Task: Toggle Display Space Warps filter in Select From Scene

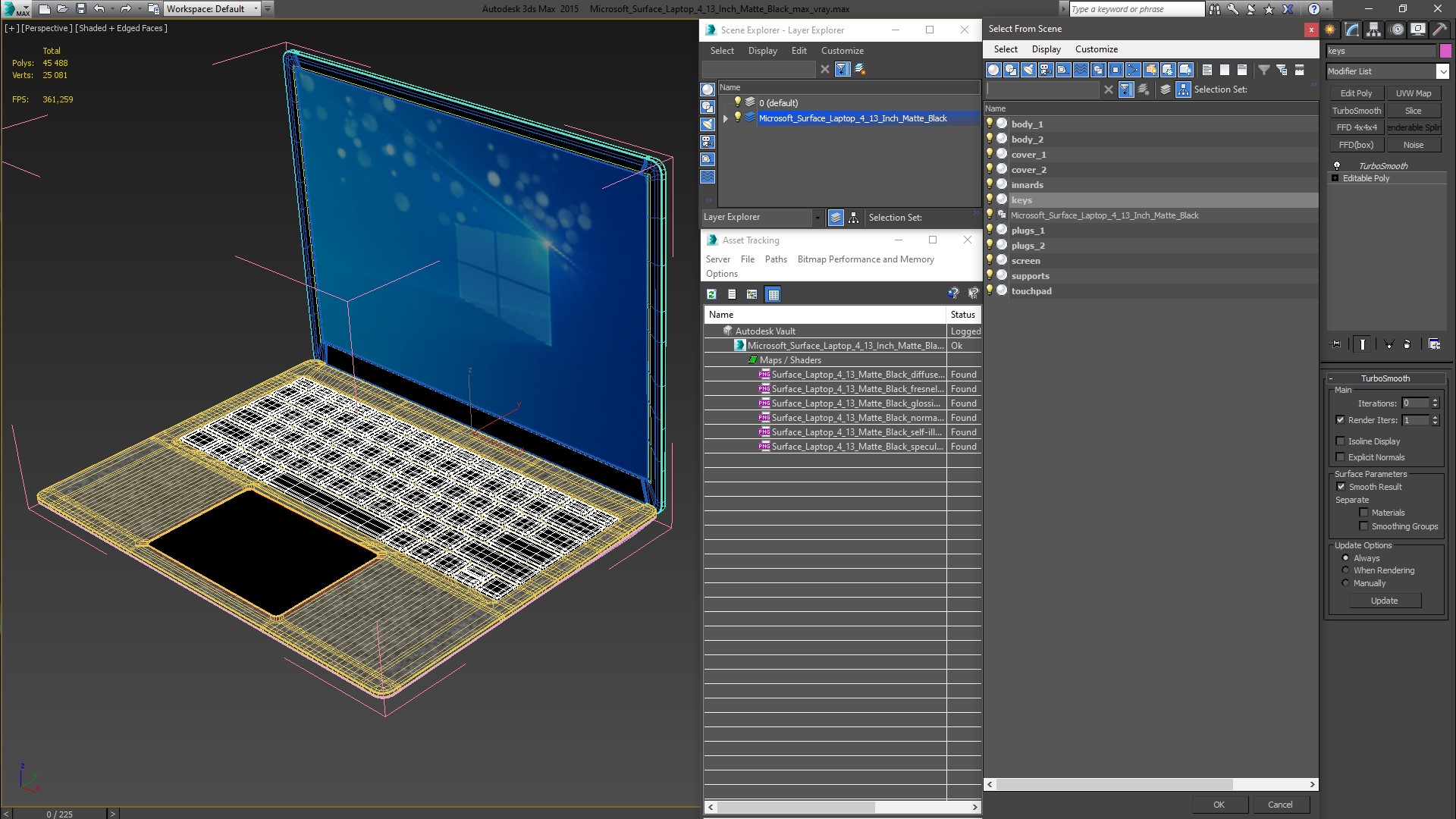Action: click(x=1081, y=70)
